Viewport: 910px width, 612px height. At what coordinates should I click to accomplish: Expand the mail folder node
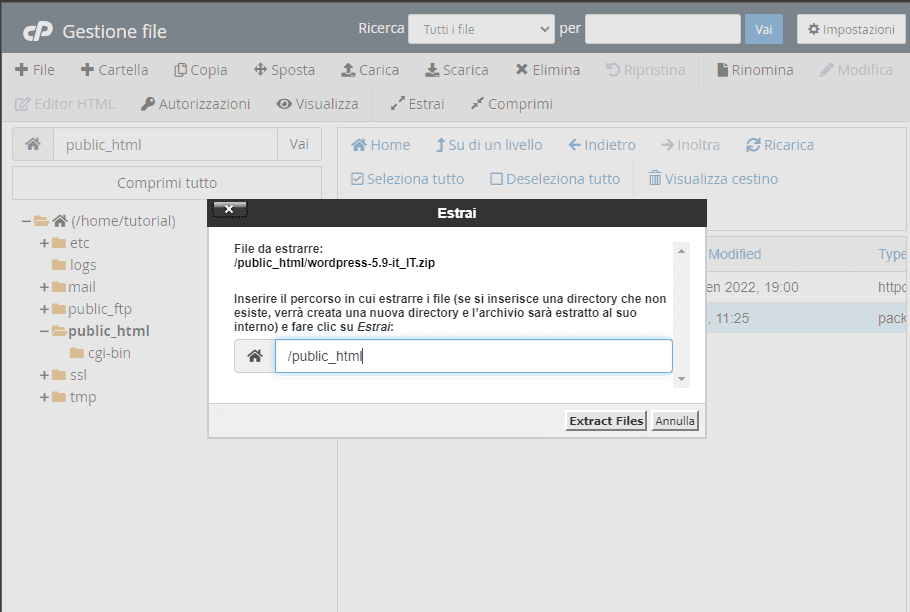(44, 287)
